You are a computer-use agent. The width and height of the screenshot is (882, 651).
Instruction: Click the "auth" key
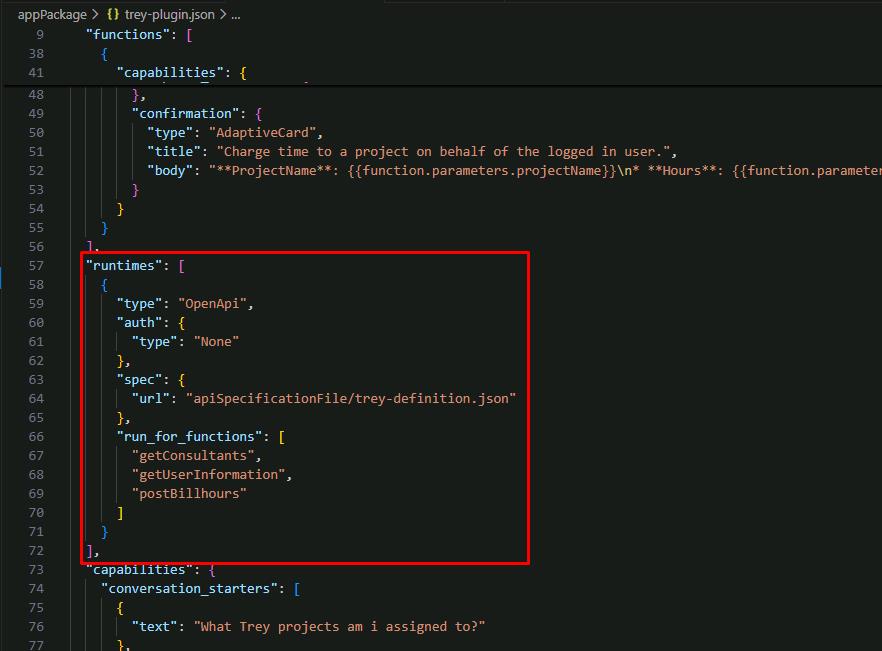coord(139,322)
